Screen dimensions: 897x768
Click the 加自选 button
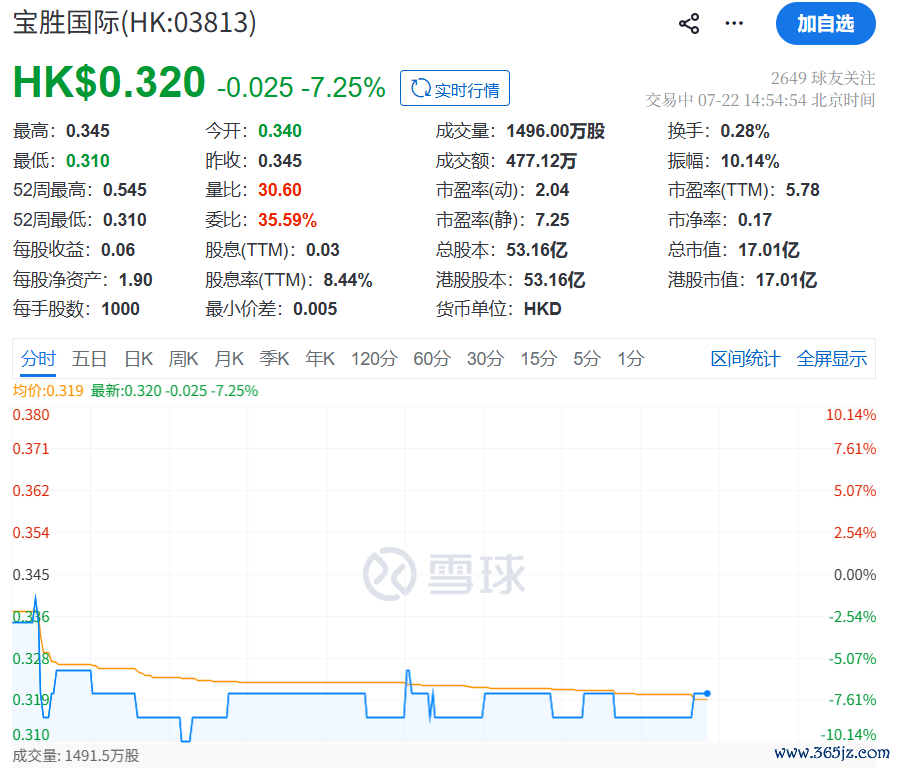tap(825, 23)
